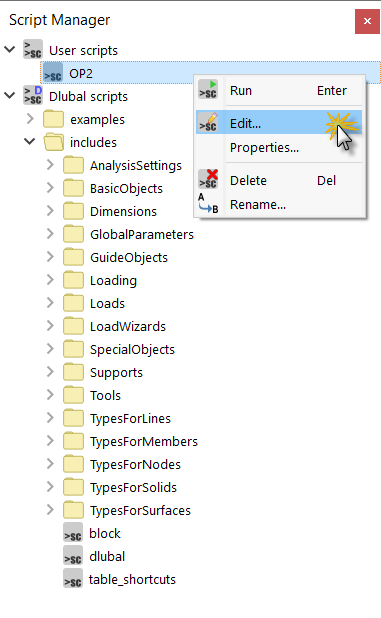Screen dimensions: 381x618
Task: Click the OP2 script icon
Action: (52, 73)
